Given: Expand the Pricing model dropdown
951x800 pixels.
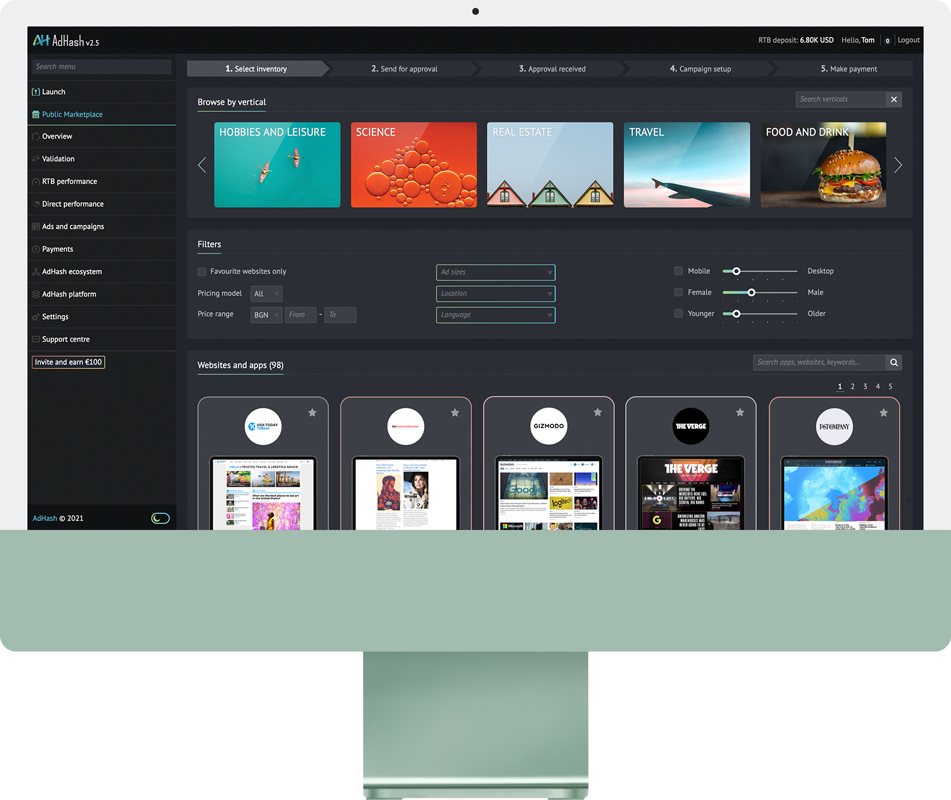Looking at the screenshot, I should (266, 294).
